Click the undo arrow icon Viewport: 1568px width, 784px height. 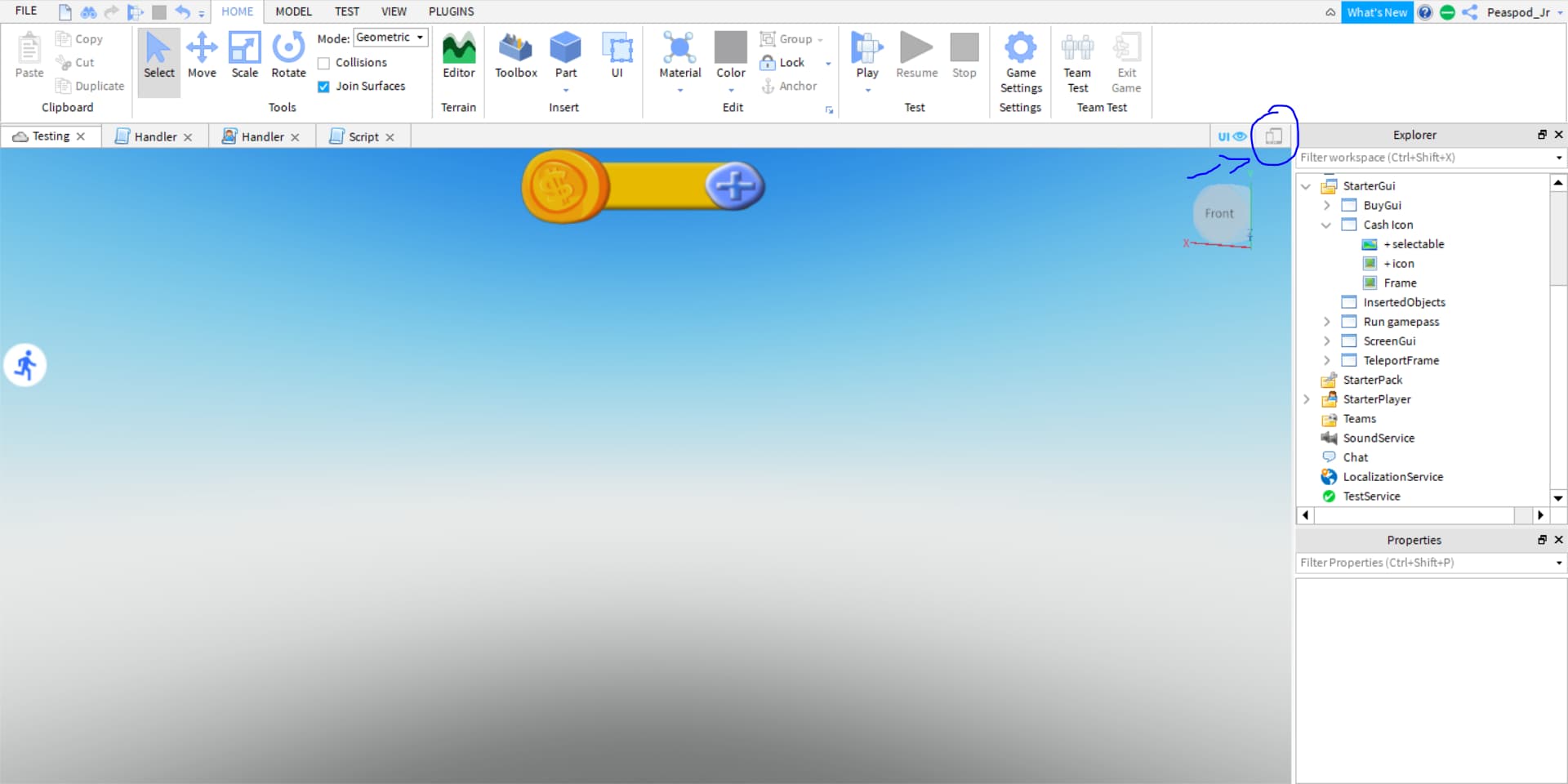click(182, 12)
